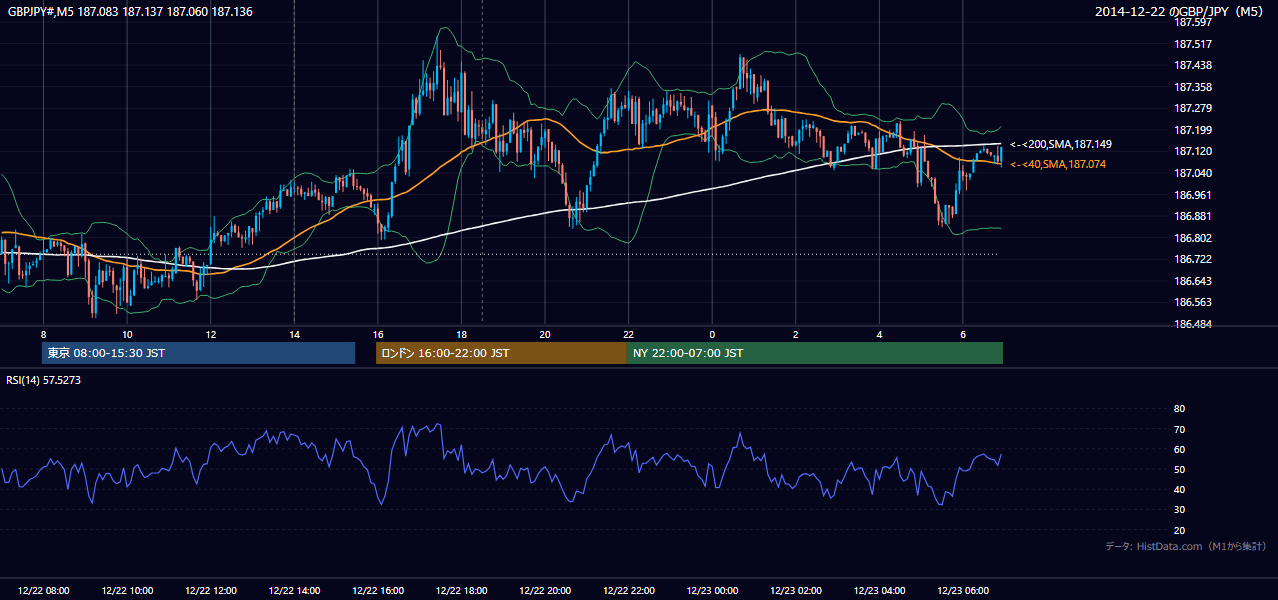Screen dimensions: 1278x600
Task: Click price axis value 187.040
Action: click(x=1194, y=173)
